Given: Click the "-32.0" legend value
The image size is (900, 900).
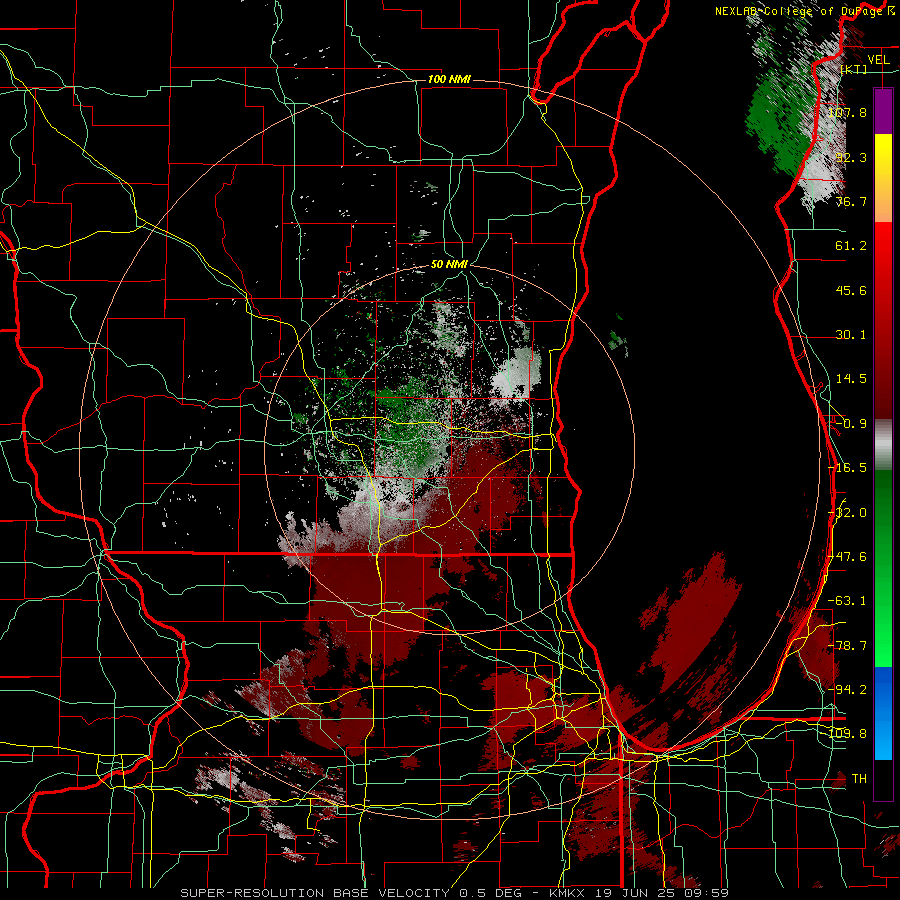Looking at the screenshot, I should pos(847,513).
